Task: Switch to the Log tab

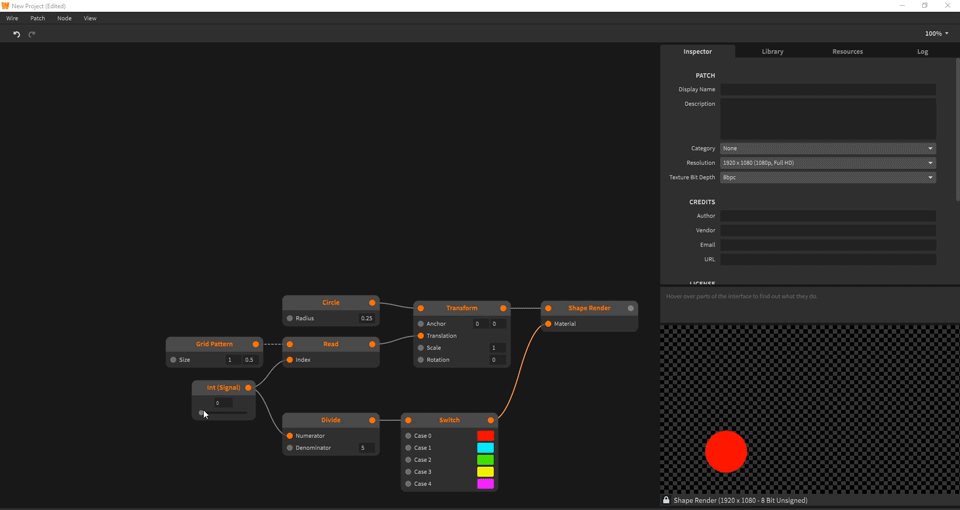Action: coord(922,51)
